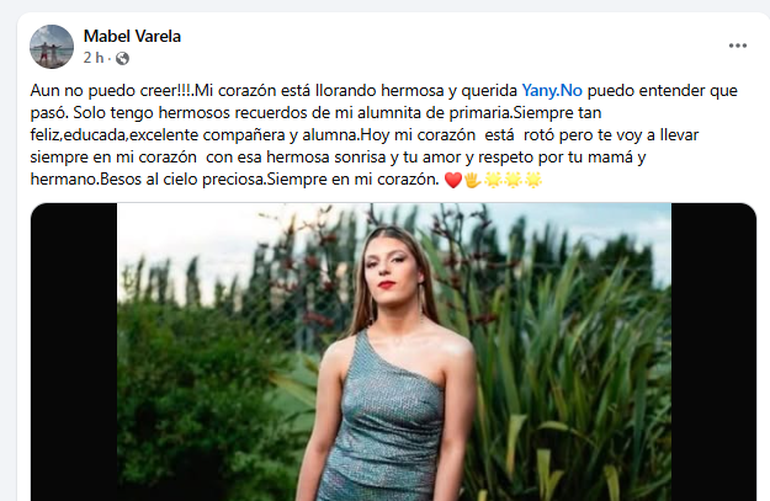
Task: Click the middle star emoji
Action: click(513, 180)
